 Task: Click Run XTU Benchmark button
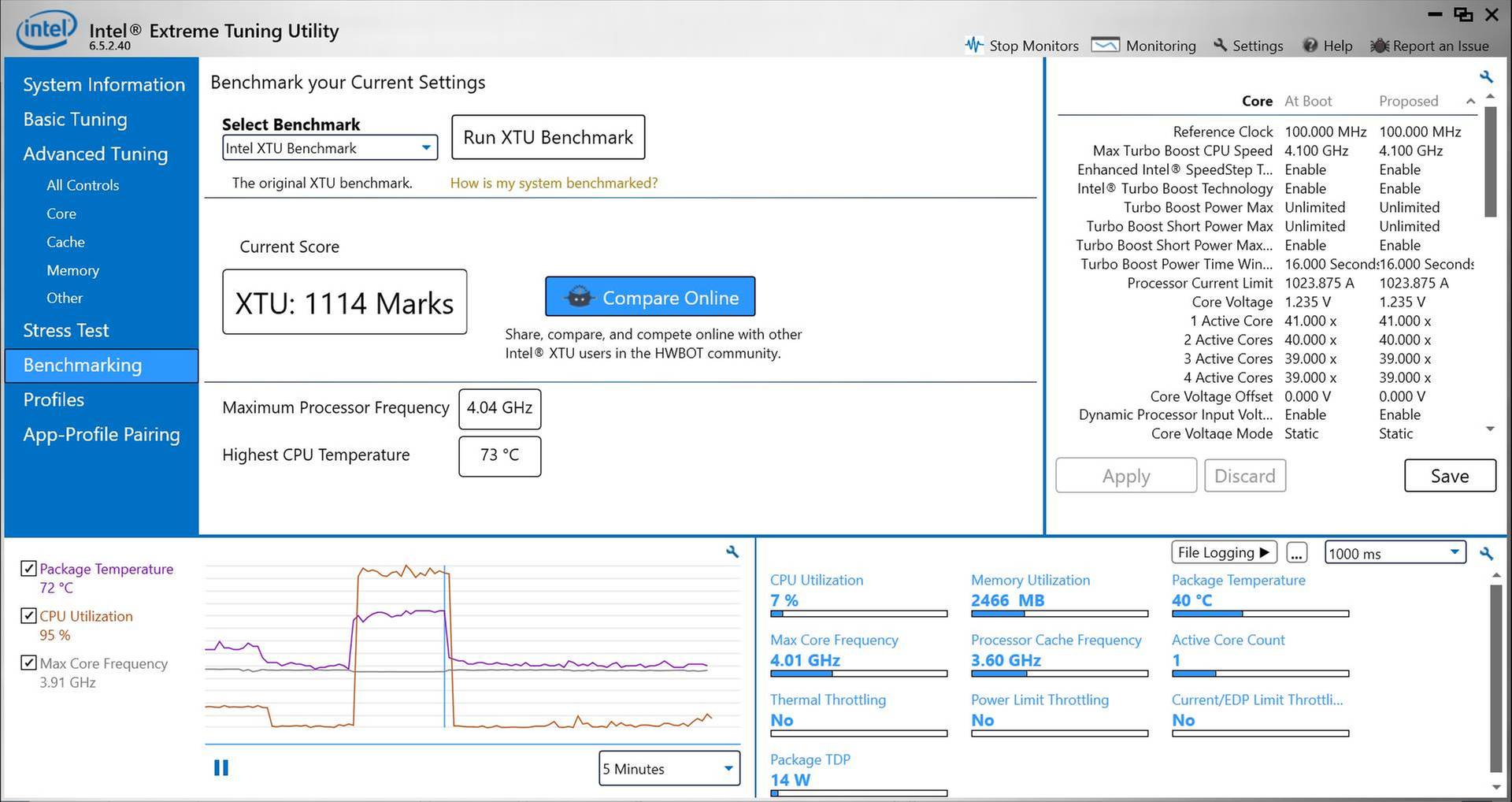tap(548, 137)
